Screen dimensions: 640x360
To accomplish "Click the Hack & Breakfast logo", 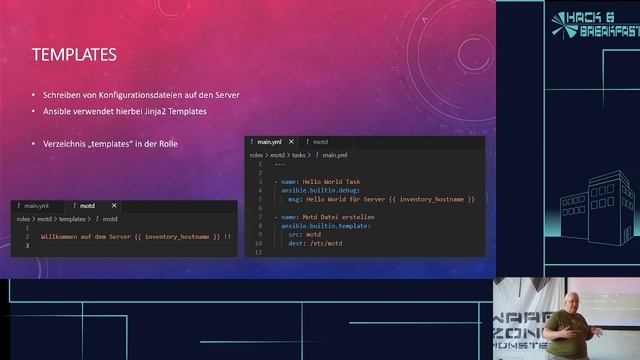I will pos(595,24).
